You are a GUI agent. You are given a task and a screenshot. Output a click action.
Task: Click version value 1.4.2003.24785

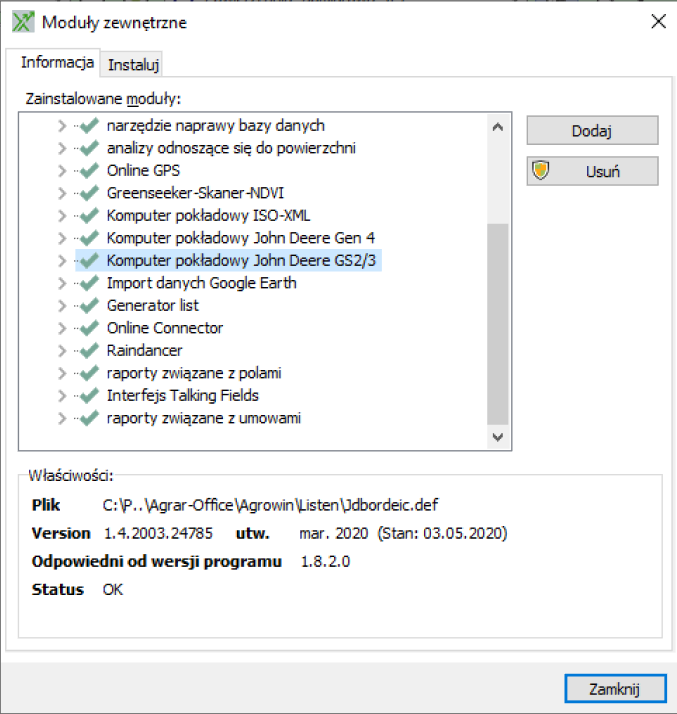click(x=158, y=533)
